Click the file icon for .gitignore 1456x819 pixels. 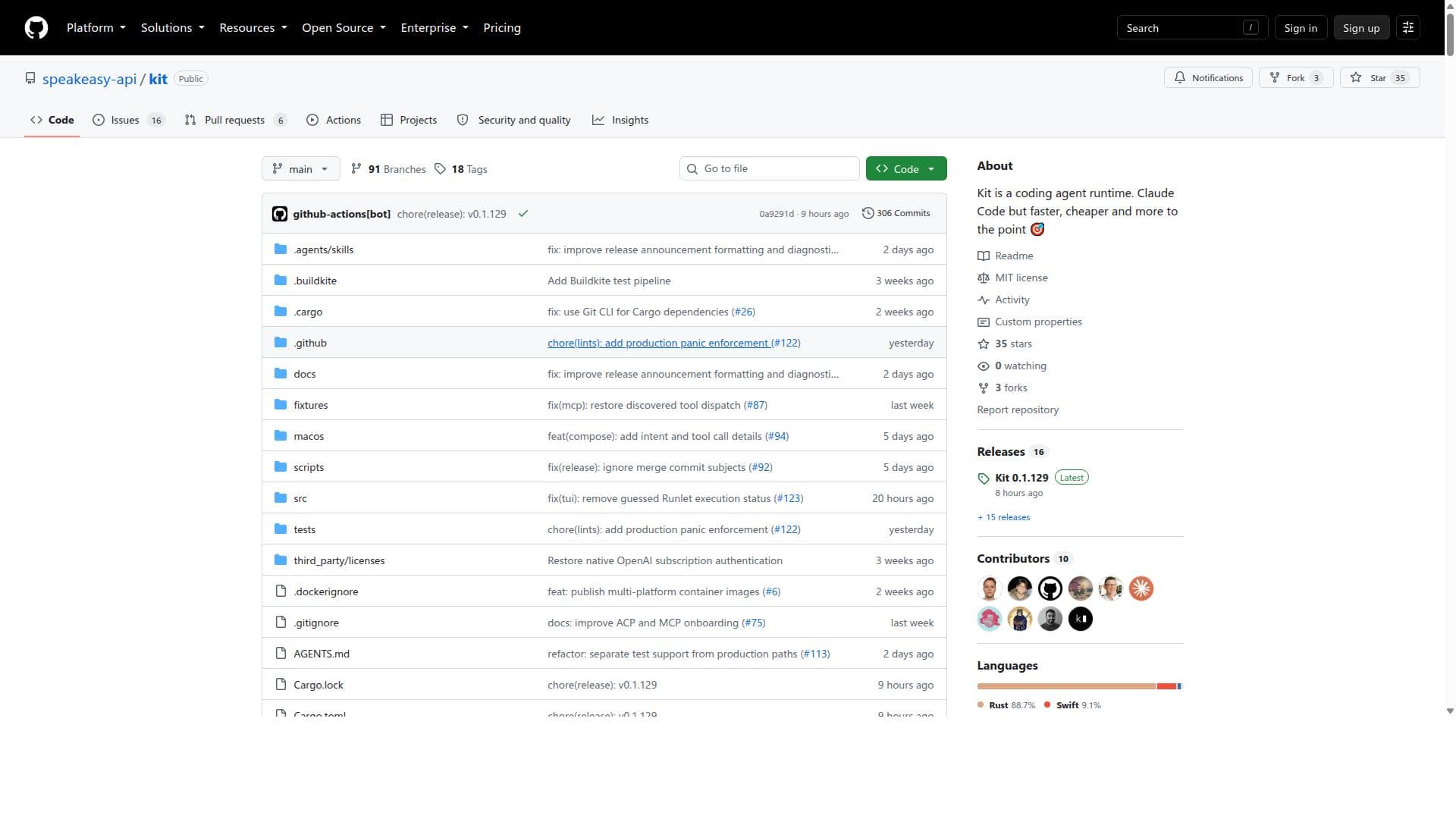[x=281, y=623]
